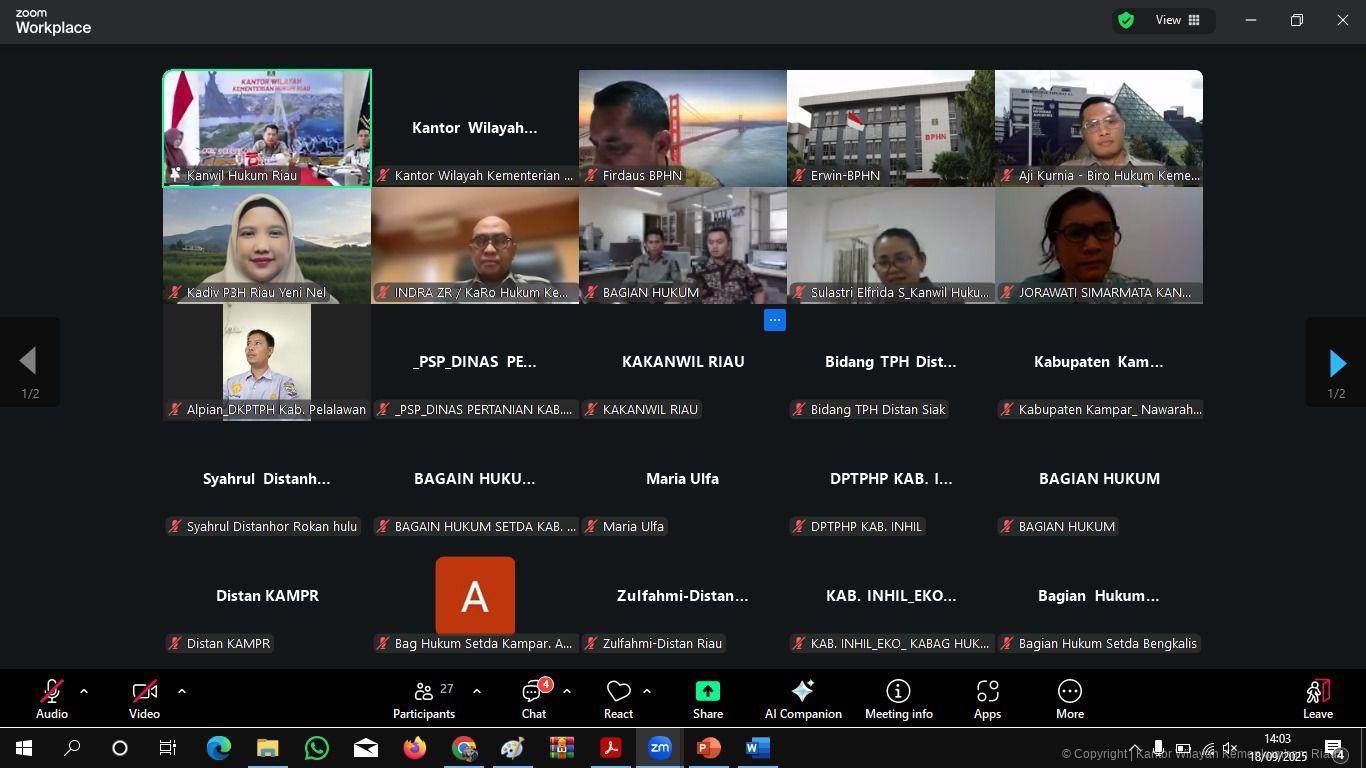The width and height of the screenshot is (1366, 768).
Task: Start sharing screen with Share
Action: pos(707,699)
